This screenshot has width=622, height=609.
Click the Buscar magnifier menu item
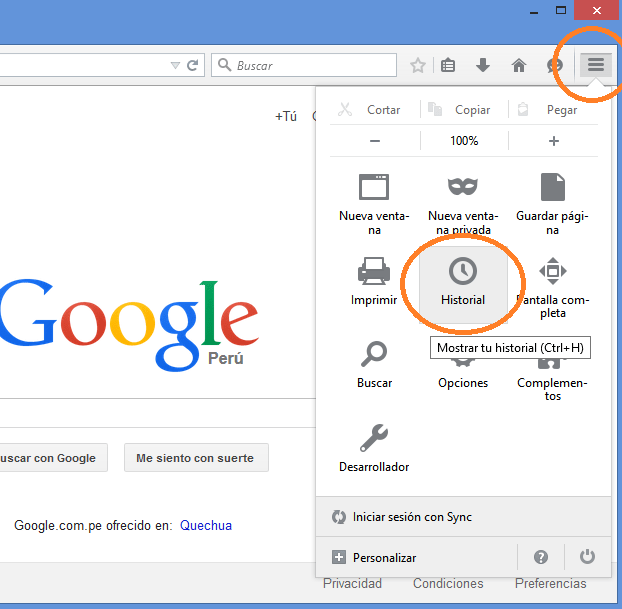tap(374, 365)
